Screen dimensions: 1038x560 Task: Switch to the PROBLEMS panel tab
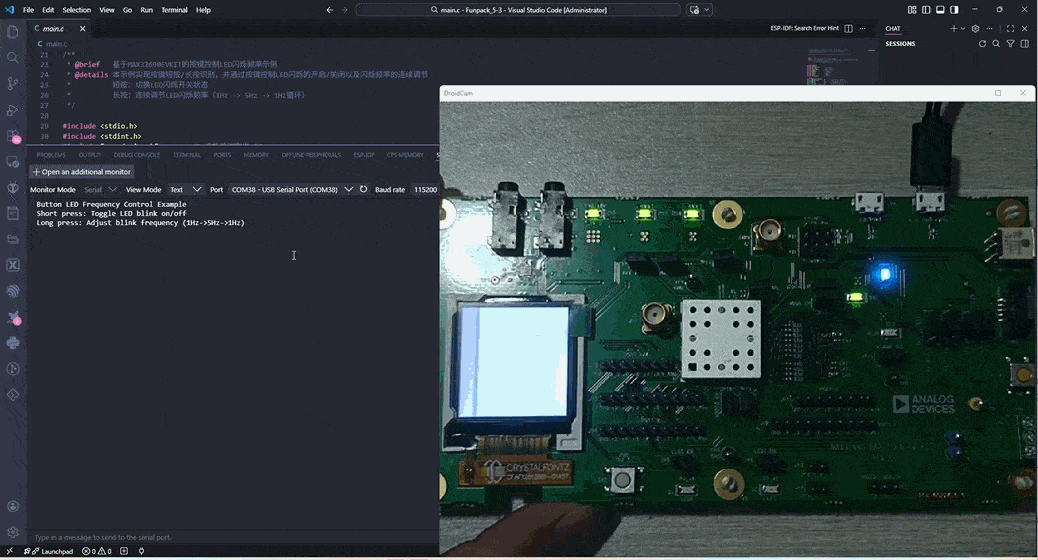(51, 155)
